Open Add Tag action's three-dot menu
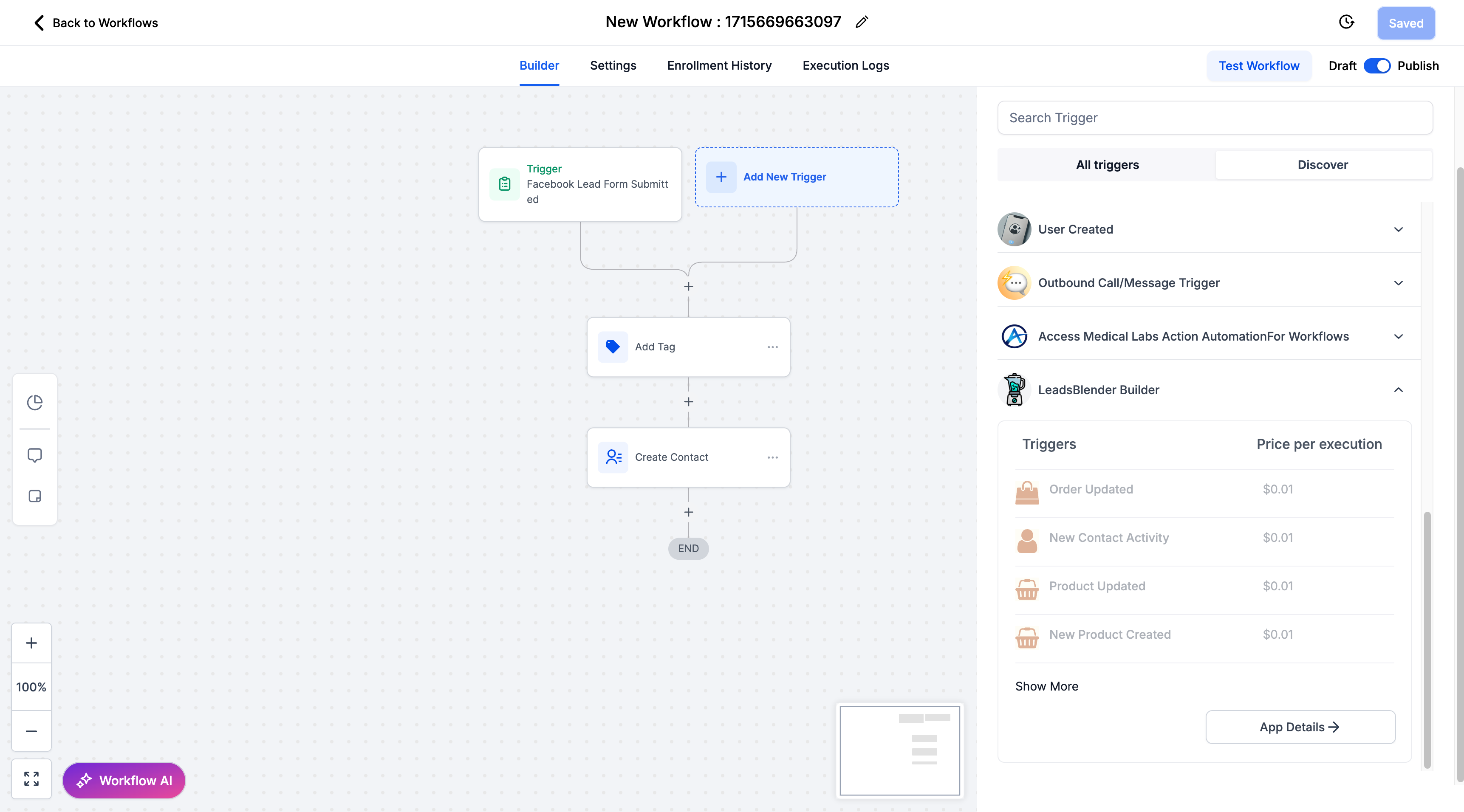This screenshot has width=1464, height=812. 772,347
